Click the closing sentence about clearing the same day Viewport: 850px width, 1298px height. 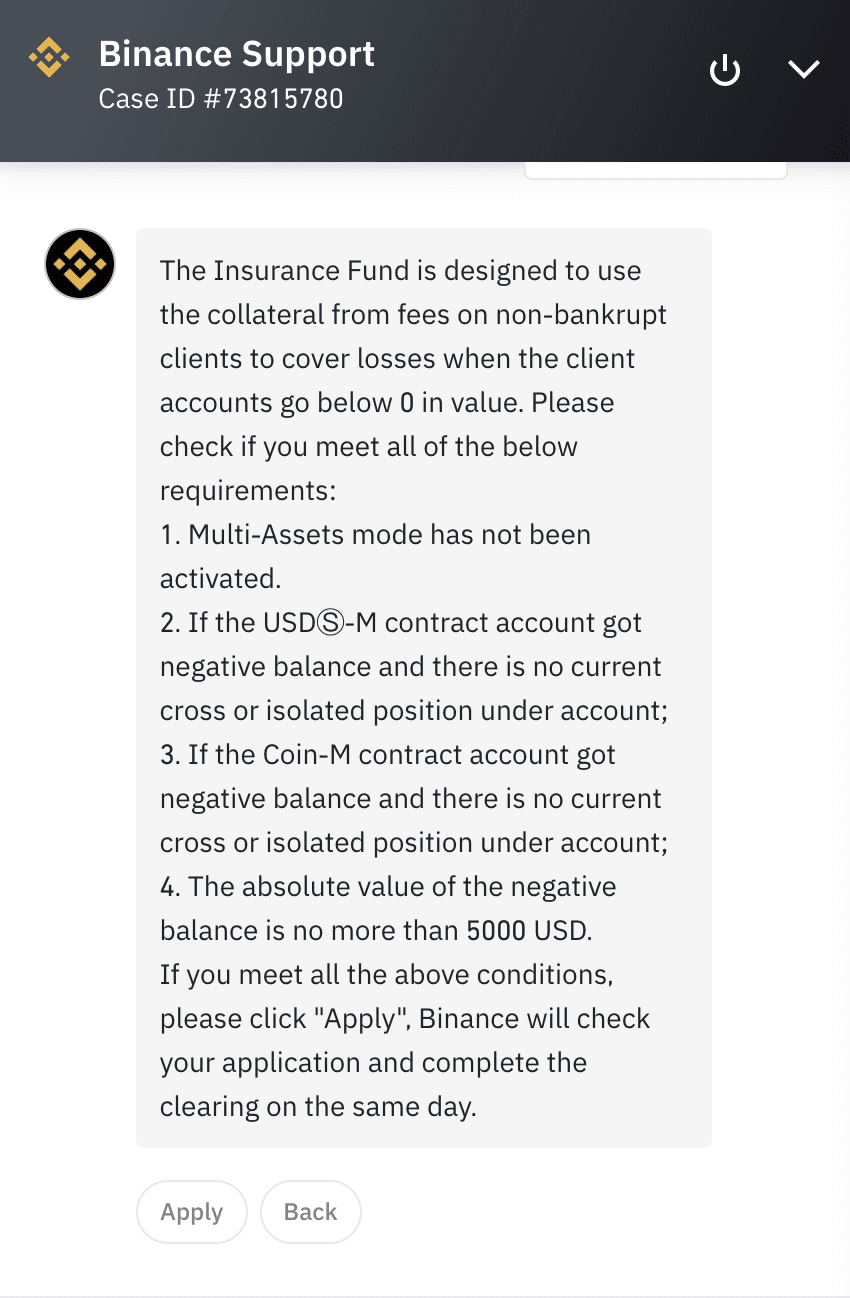405,1041
